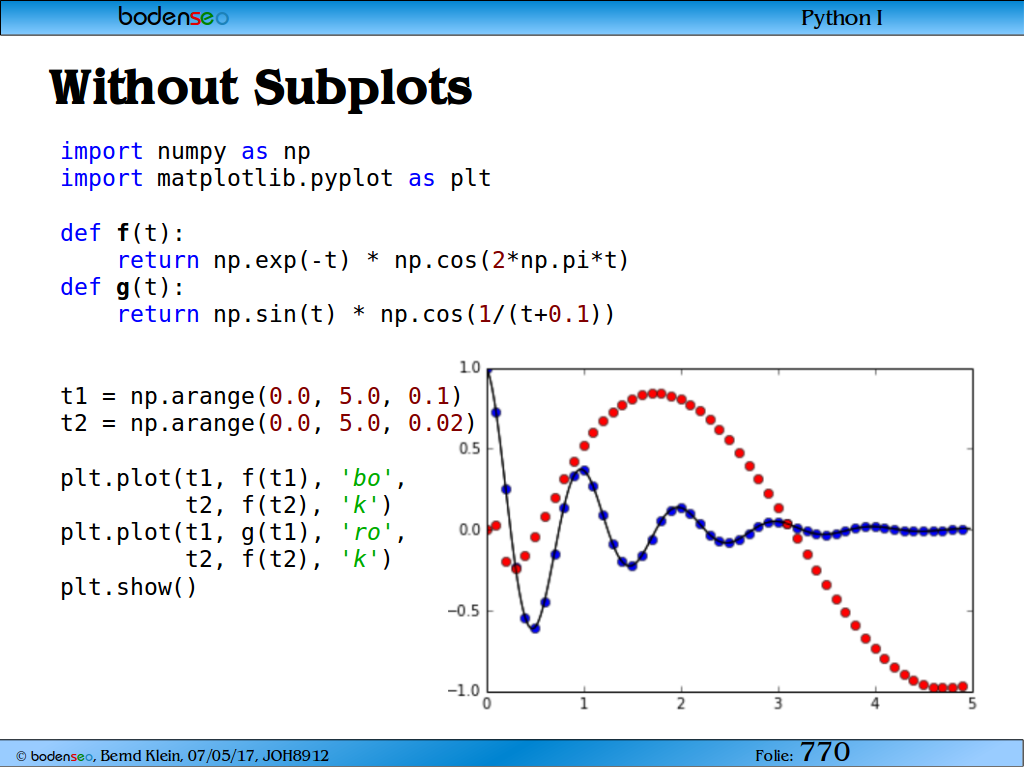Image resolution: width=1024 pixels, height=768 pixels.
Task: Click the plt.show() line
Action: (x=128, y=587)
